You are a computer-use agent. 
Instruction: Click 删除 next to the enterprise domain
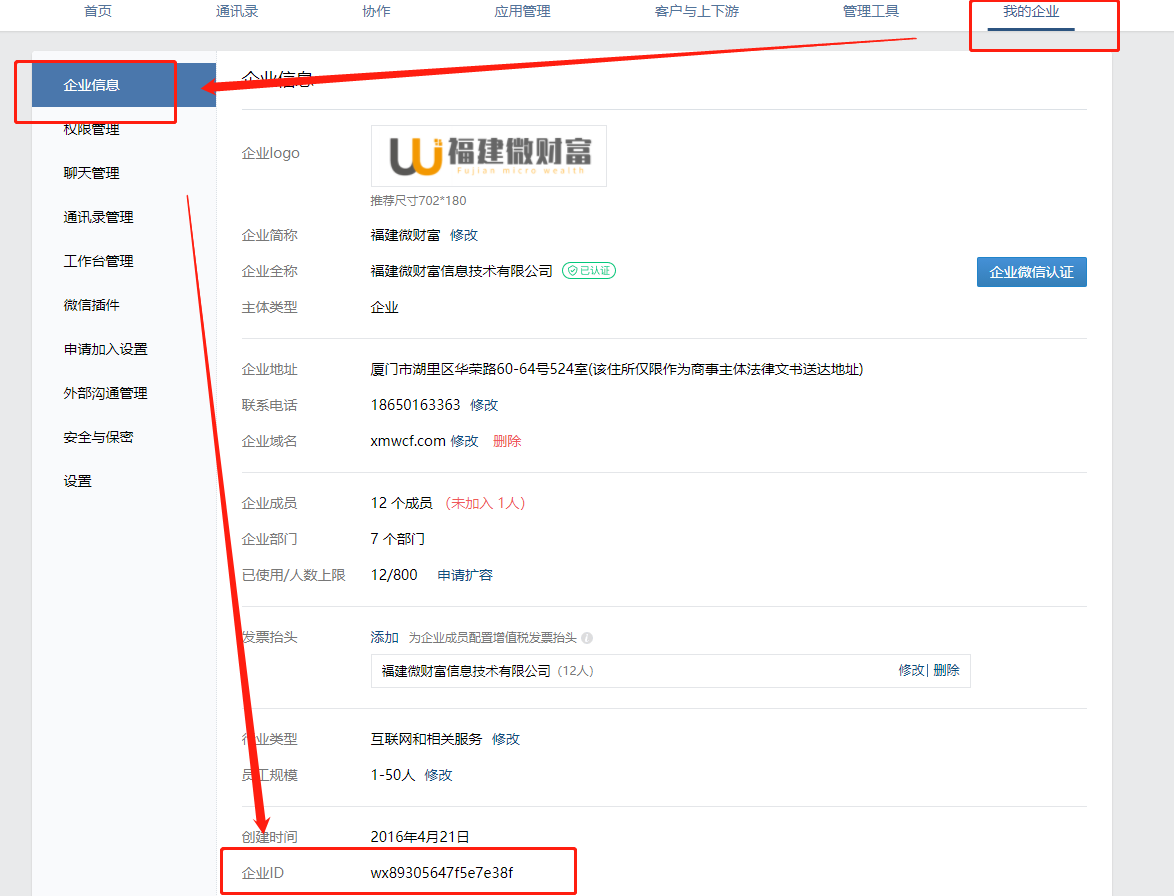tap(507, 441)
